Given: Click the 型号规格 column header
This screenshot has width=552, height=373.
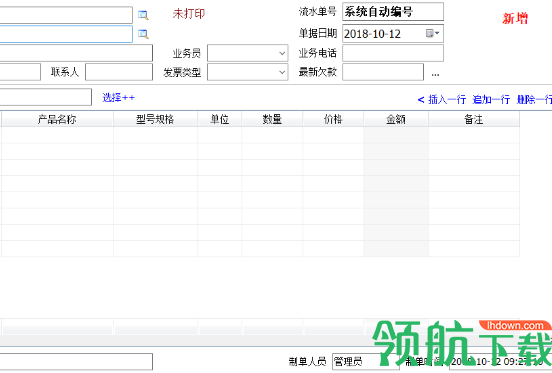Looking at the screenshot, I should [x=155, y=119].
